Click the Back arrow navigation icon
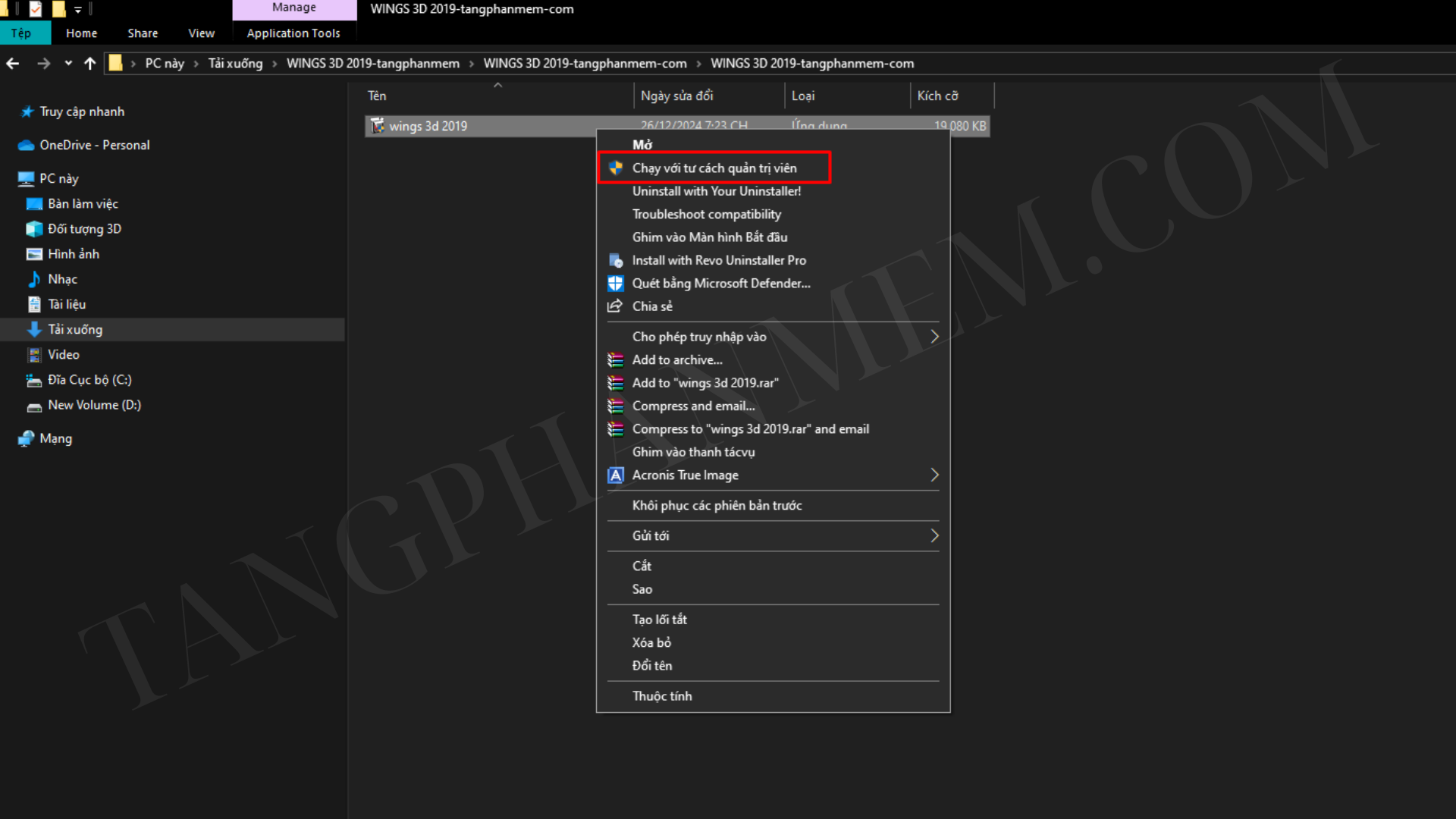The height and width of the screenshot is (819, 1456). (x=13, y=64)
